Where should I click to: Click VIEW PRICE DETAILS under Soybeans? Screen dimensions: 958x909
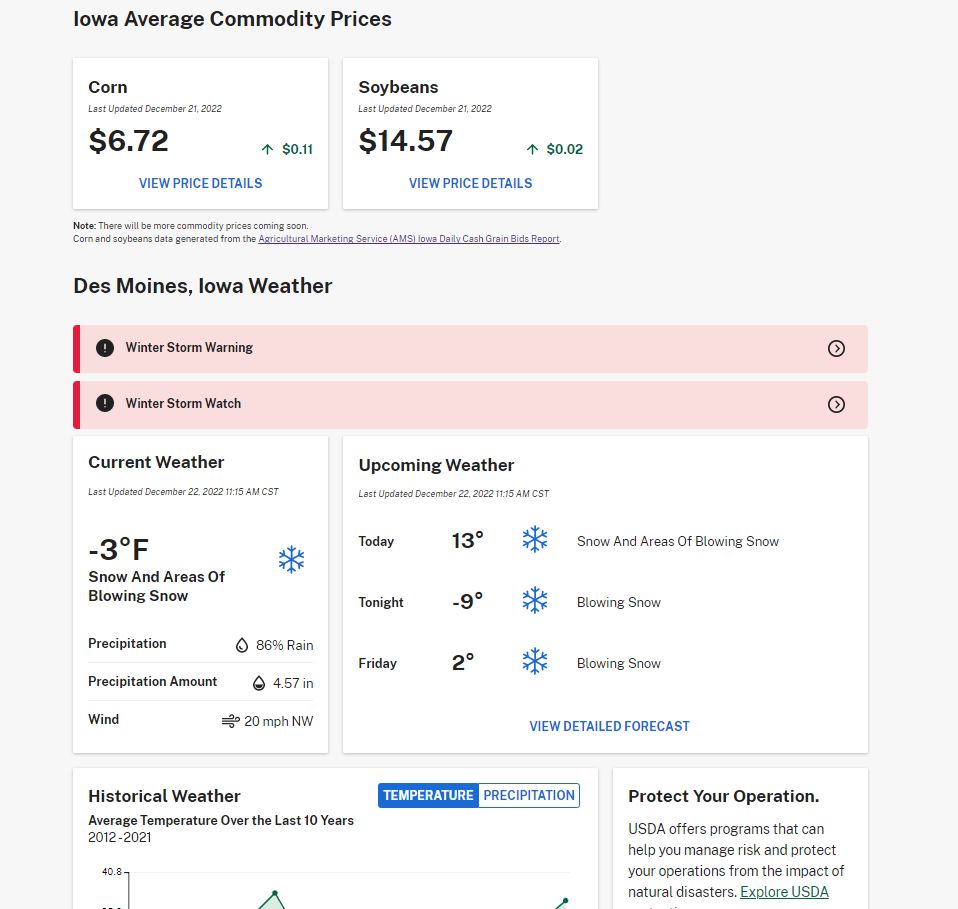point(470,183)
